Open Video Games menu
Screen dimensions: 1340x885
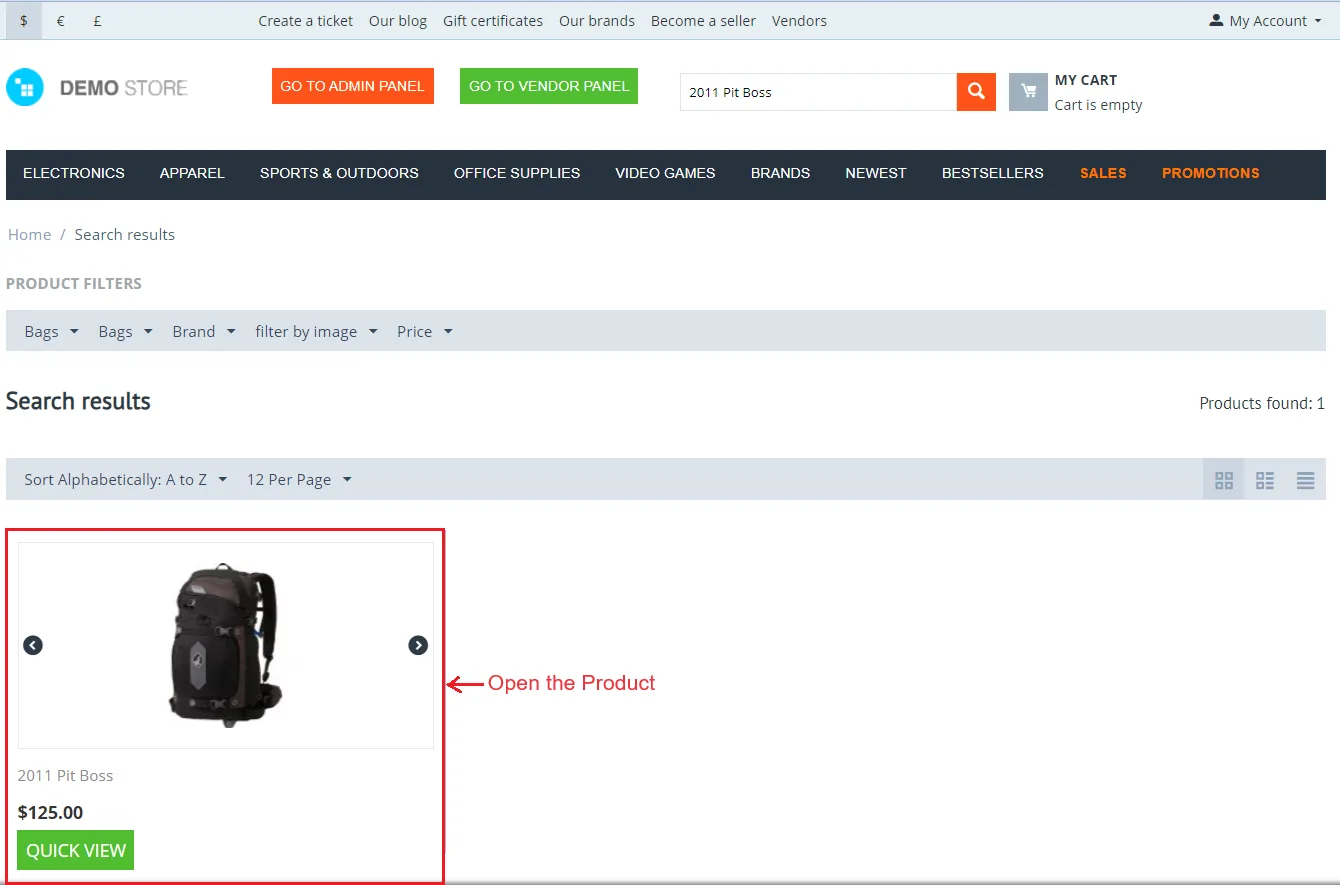point(665,173)
